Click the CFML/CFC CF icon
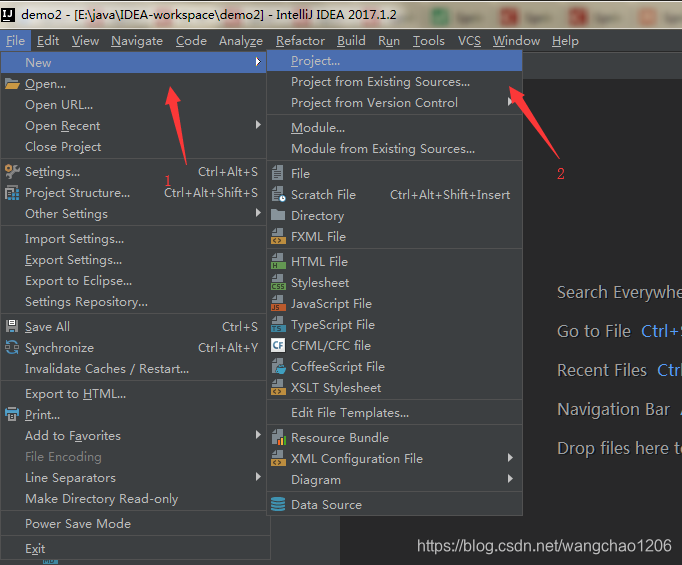This screenshot has height=565, width=682. [278, 345]
